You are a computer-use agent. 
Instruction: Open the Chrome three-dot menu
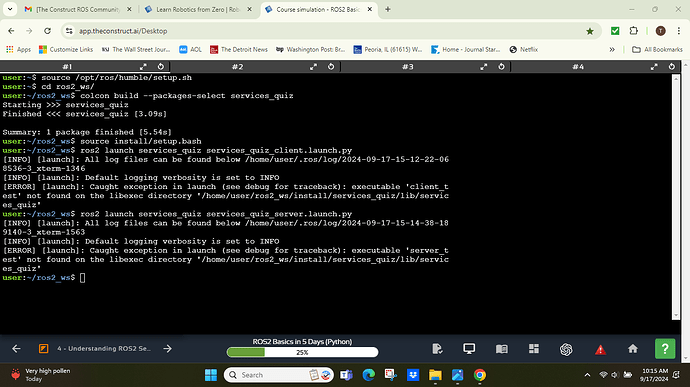click(679, 31)
